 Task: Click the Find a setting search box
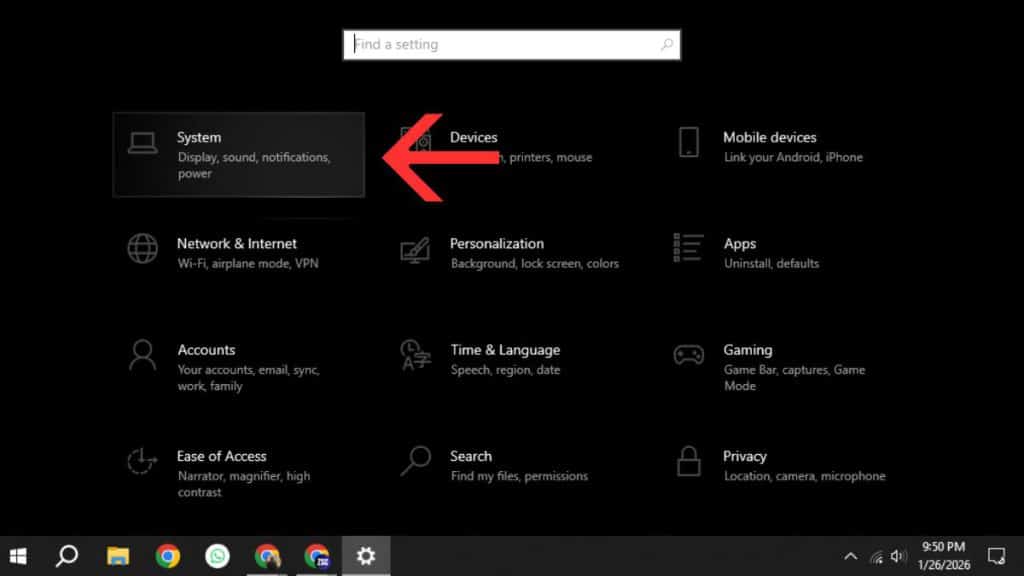[x=500, y=45]
